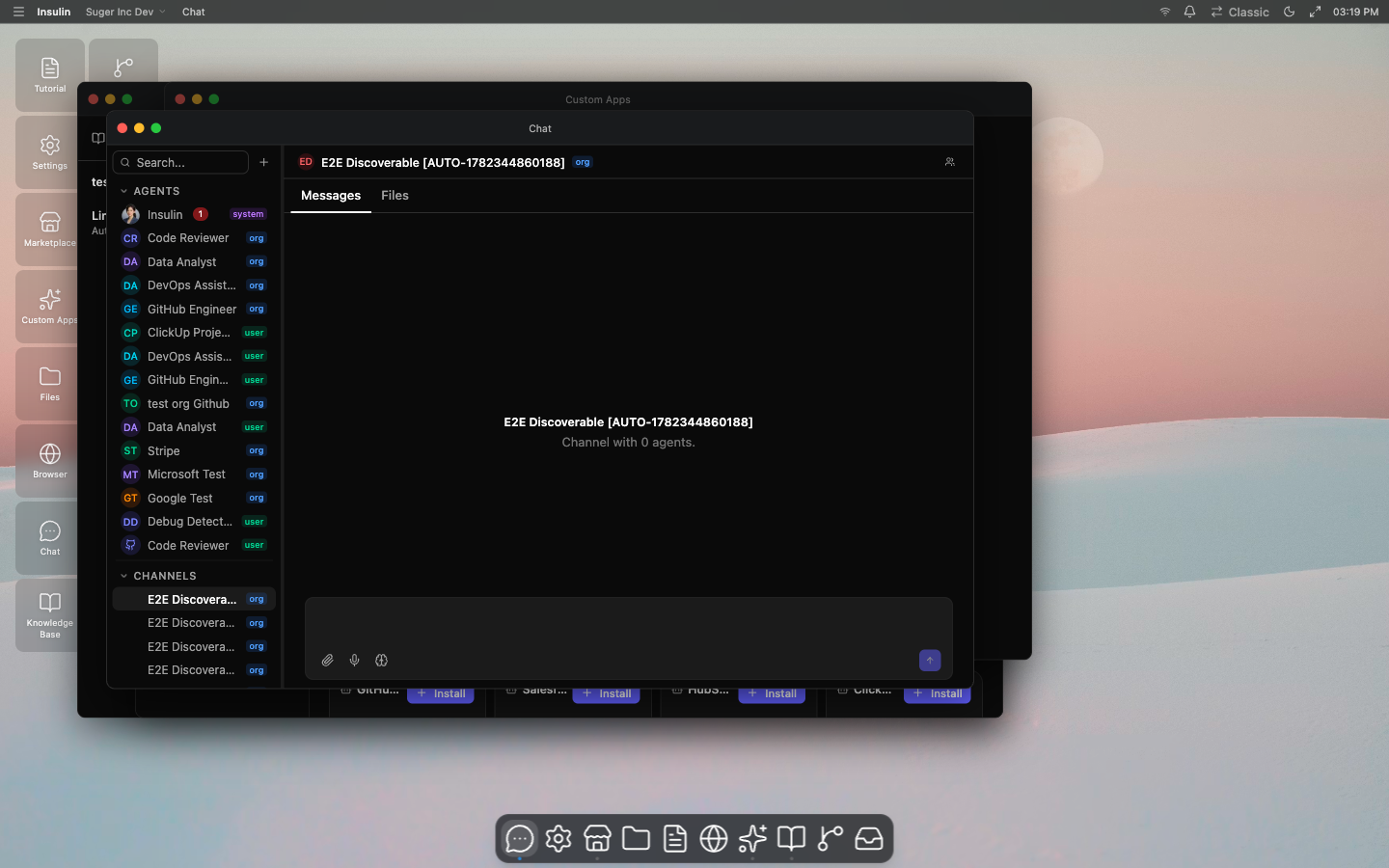The height and width of the screenshot is (868, 1389).
Task: Open the Insulin system agent chat
Action: coord(194,214)
